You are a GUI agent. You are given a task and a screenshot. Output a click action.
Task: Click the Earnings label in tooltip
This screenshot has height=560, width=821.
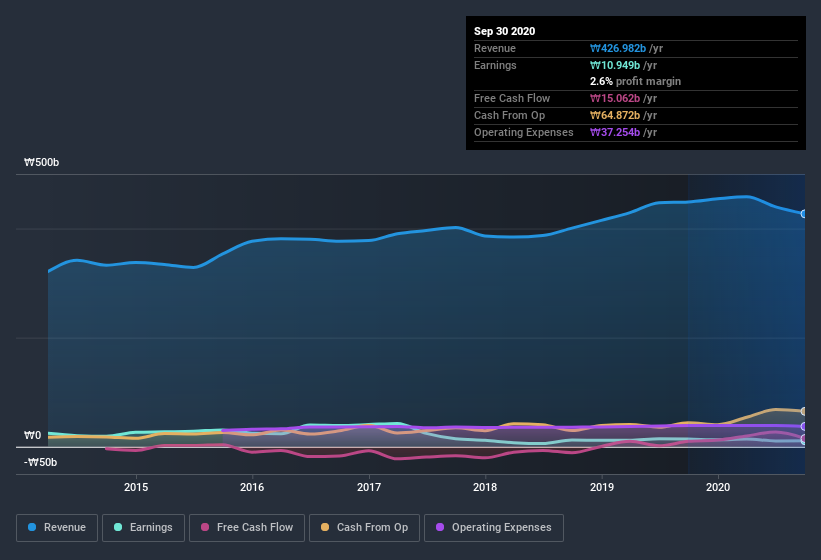coord(495,65)
